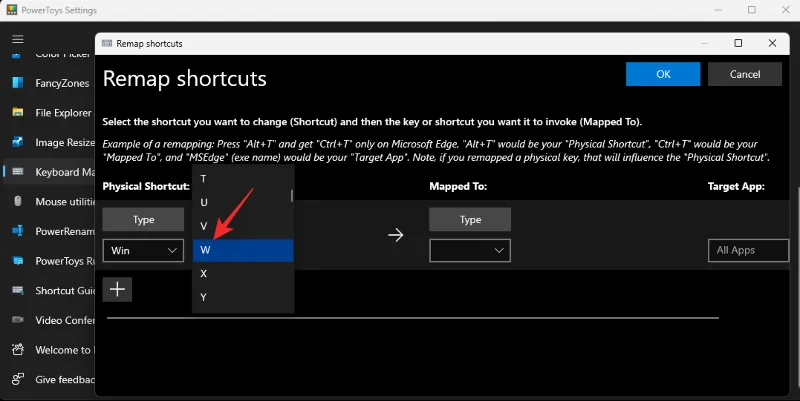Viewport: 800px width, 401px height.
Task: Cancel the Remap shortcuts dialog
Action: pyautogui.click(x=744, y=74)
